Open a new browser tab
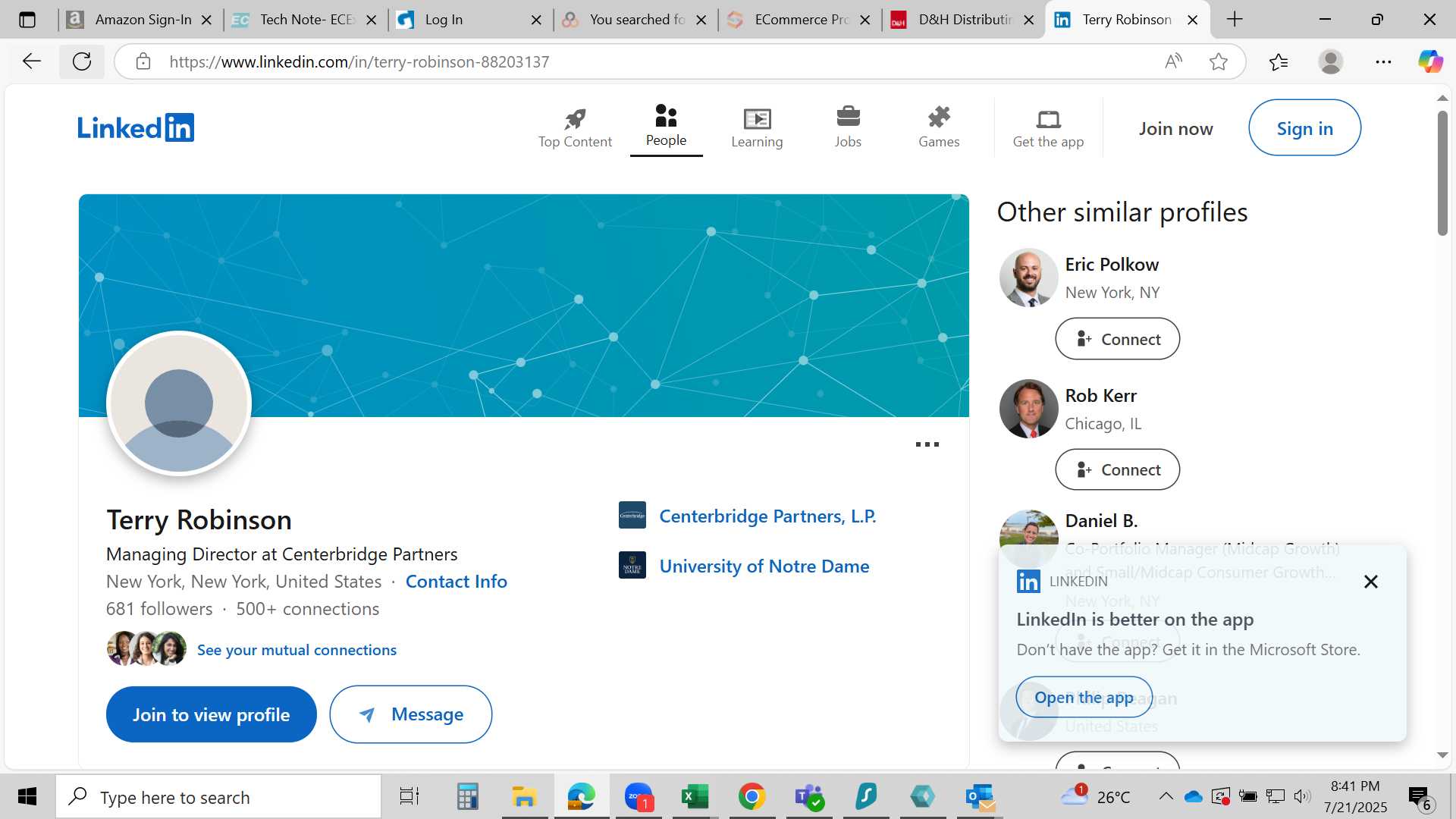This screenshot has height=819, width=1456. [1235, 20]
